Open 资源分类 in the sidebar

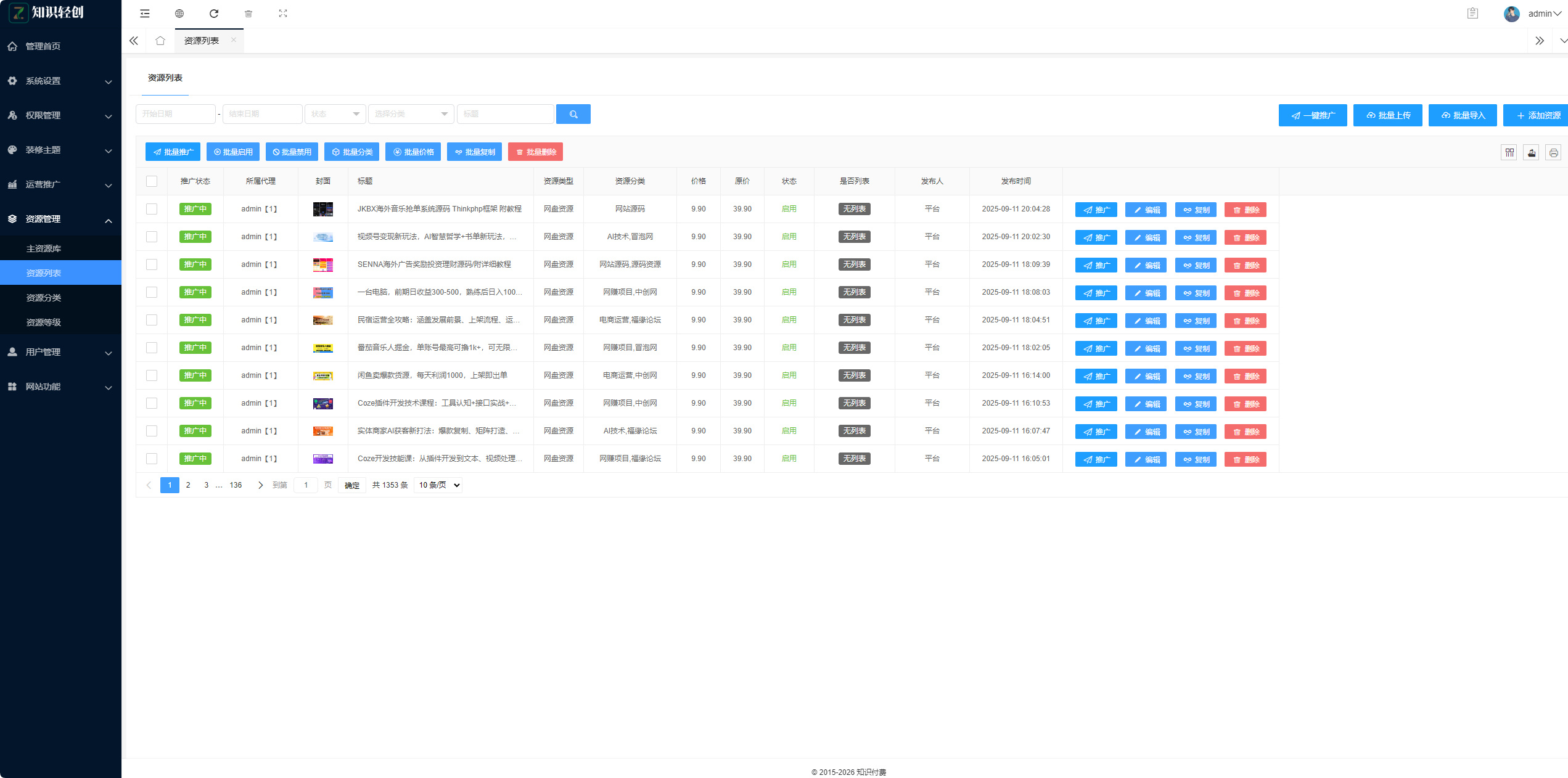[44, 298]
